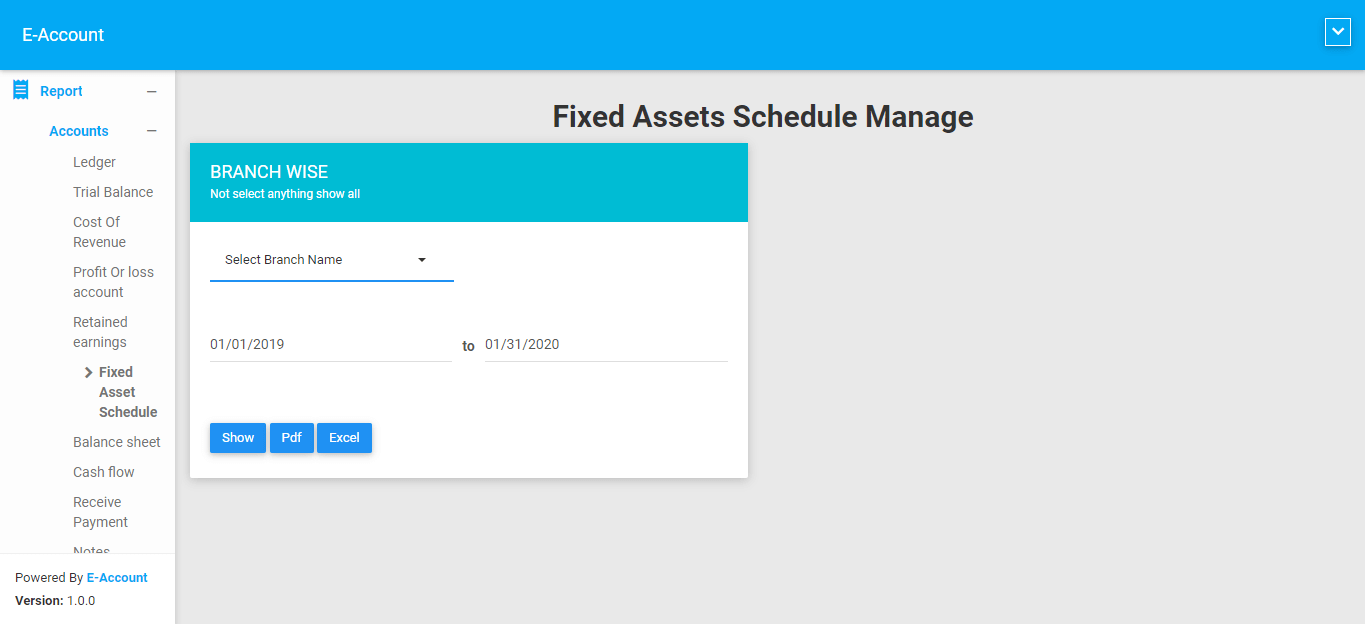
Task: Click the Show button
Action: click(x=238, y=438)
